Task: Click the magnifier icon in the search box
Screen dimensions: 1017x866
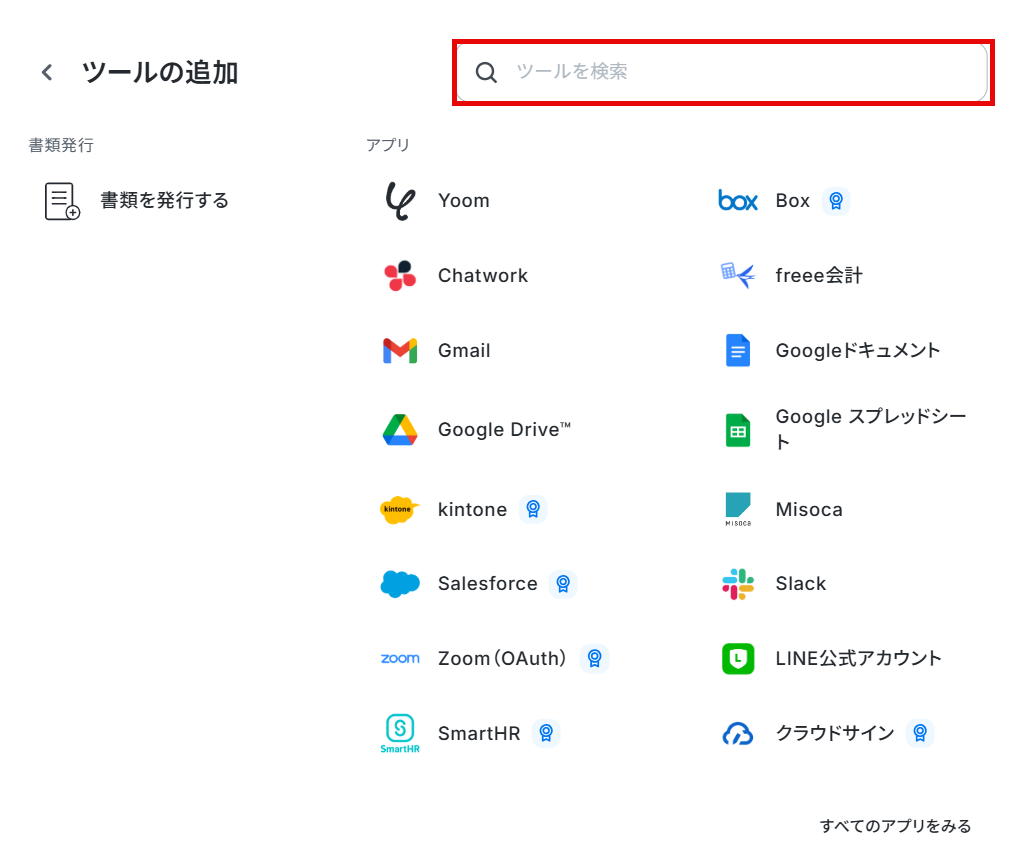Action: pyautogui.click(x=486, y=72)
